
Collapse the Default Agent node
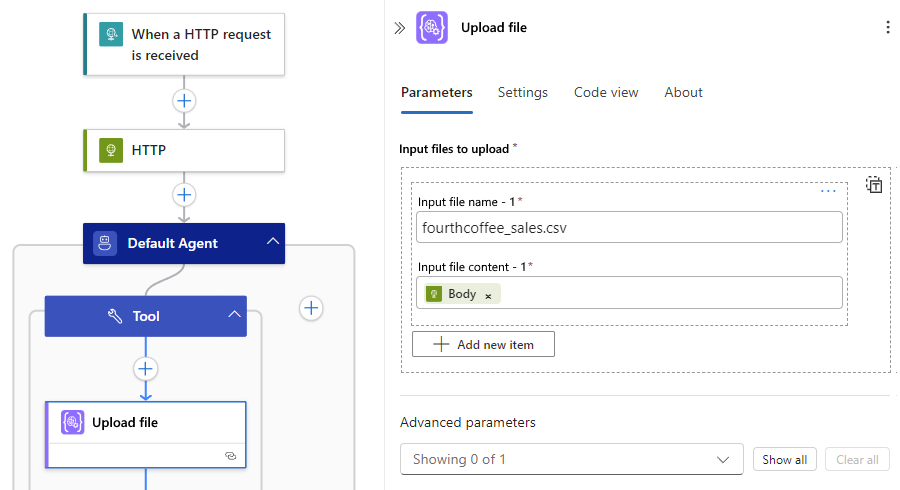coord(272,243)
